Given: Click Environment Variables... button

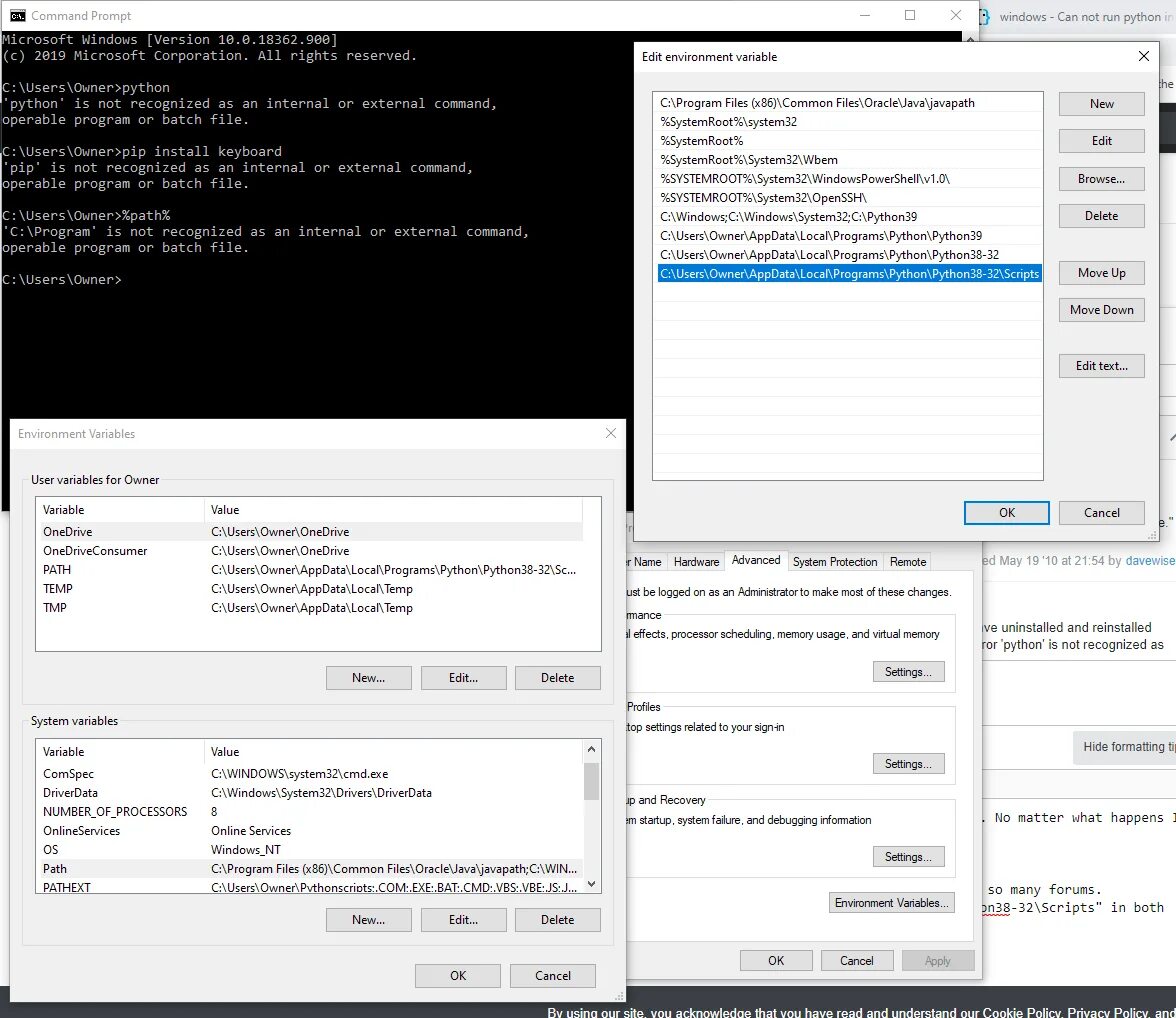Looking at the screenshot, I should [892, 902].
